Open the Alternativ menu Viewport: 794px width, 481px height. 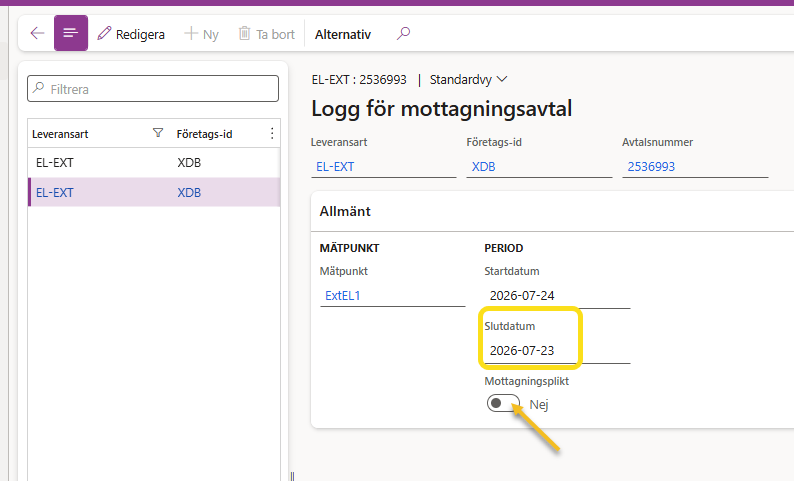[x=343, y=34]
